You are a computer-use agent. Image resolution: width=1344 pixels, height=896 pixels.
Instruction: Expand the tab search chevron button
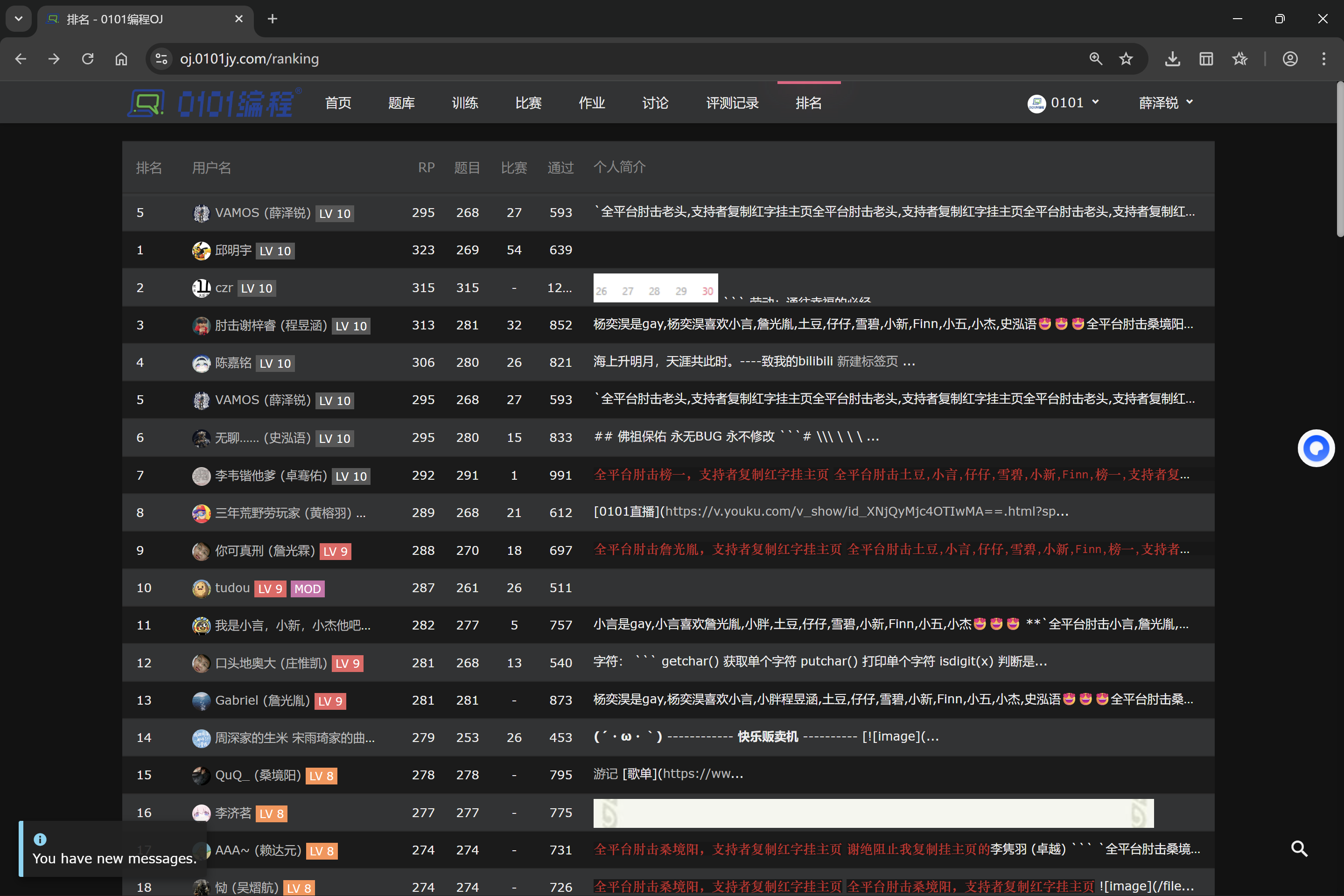pos(19,19)
